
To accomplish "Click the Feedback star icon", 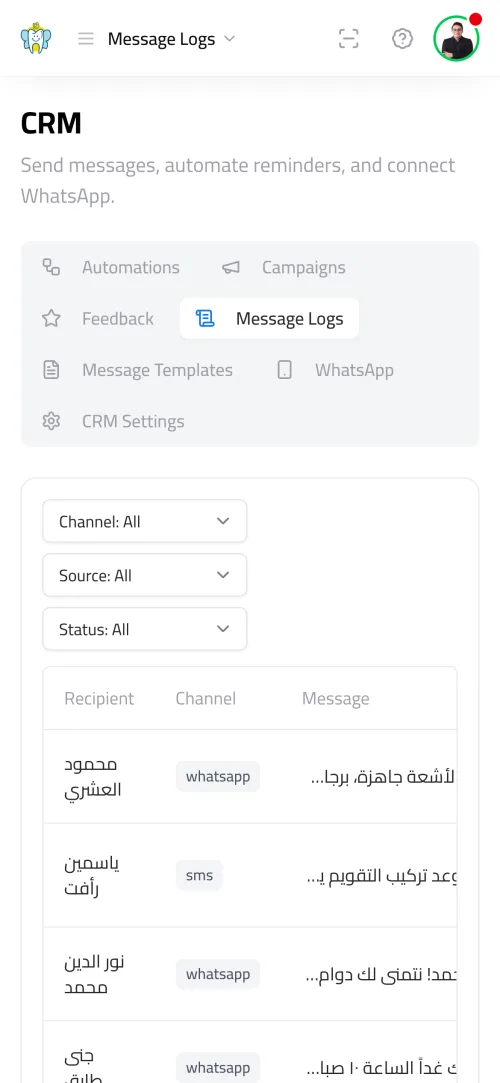I will [x=51, y=318].
